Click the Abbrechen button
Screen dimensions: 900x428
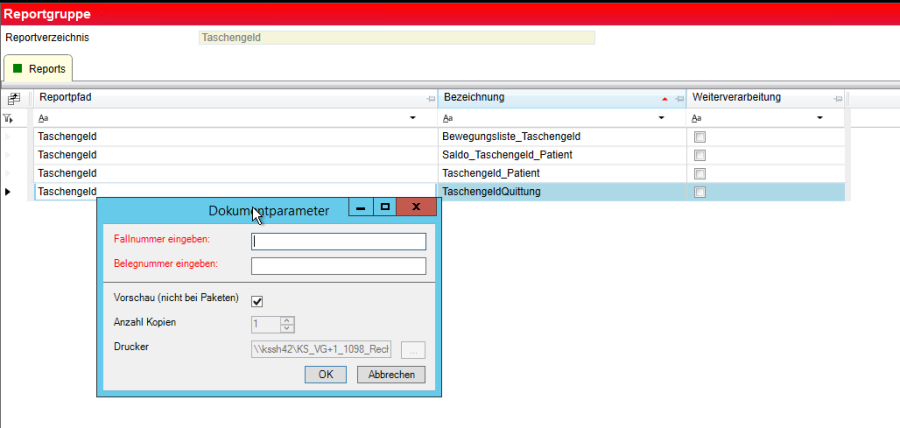pyautogui.click(x=391, y=375)
